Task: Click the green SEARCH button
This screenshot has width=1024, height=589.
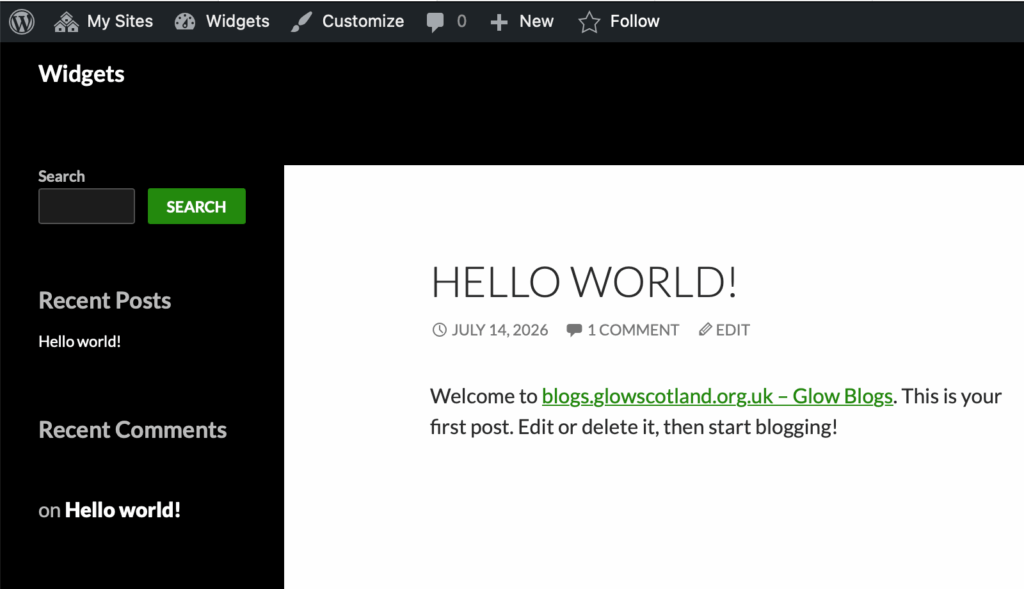Action: pos(197,206)
